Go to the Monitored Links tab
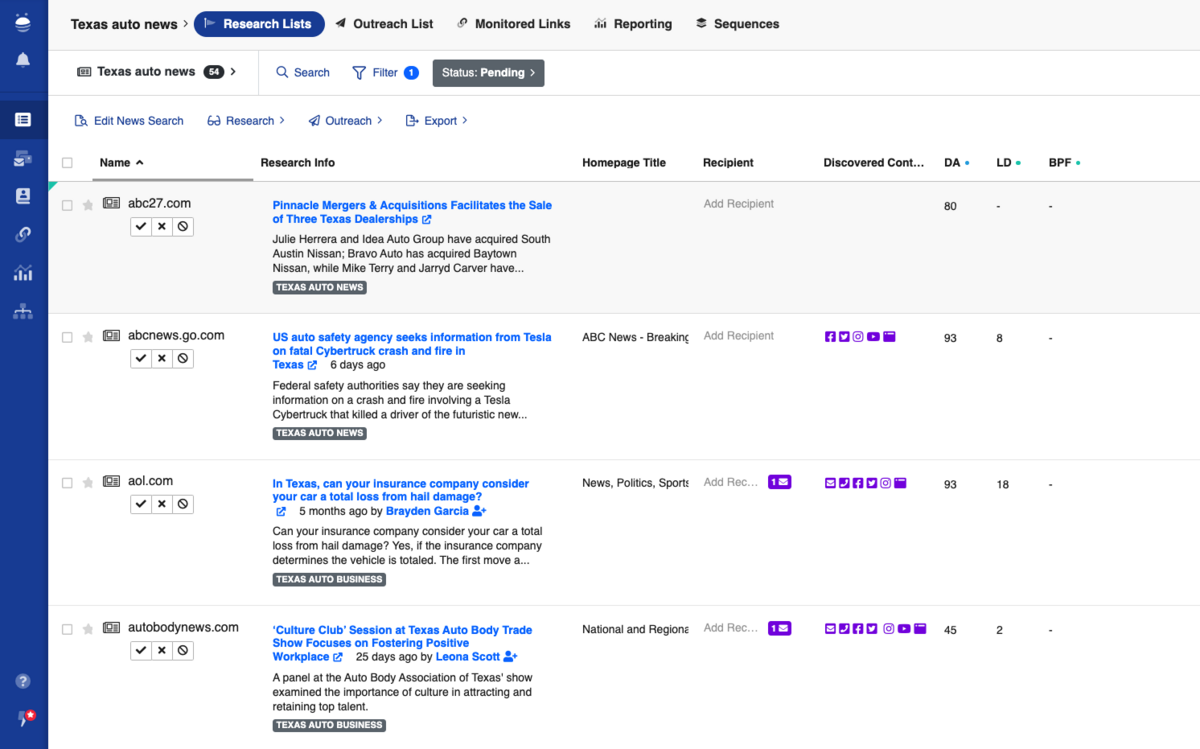The width and height of the screenshot is (1200, 749). 513,24
